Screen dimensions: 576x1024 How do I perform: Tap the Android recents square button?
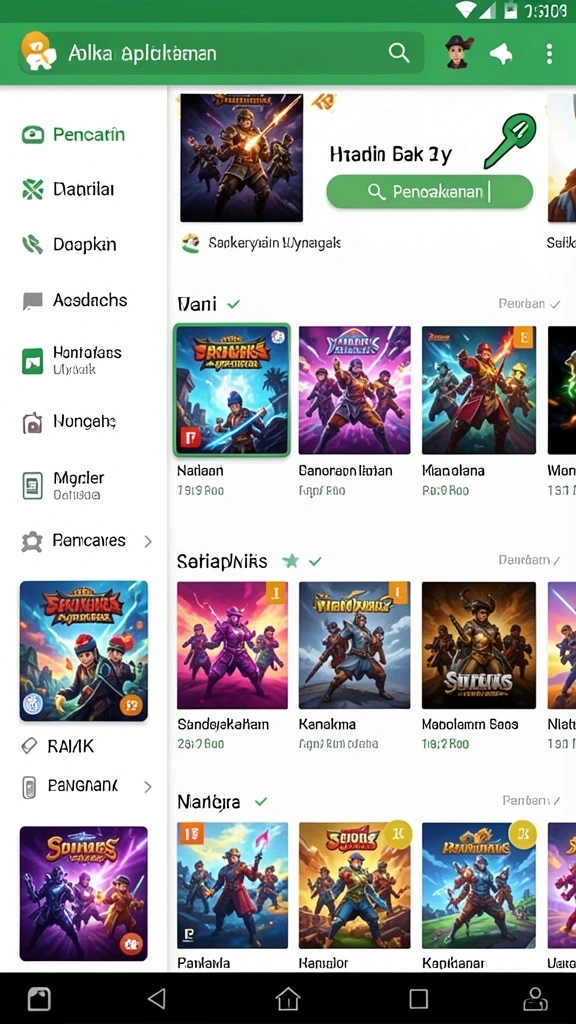click(419, 998)
